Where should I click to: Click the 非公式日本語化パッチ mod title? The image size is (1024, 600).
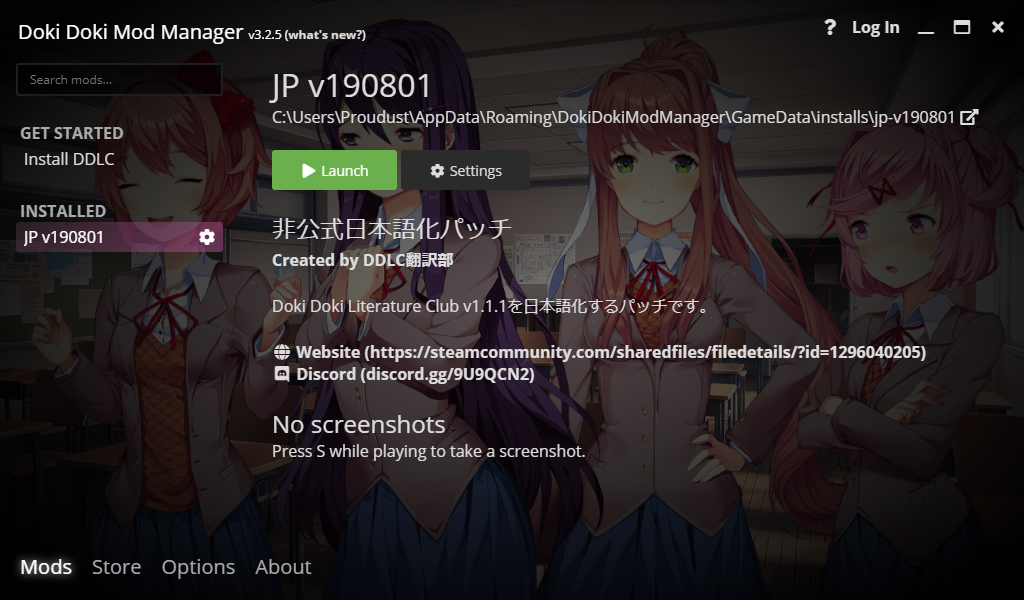(x=392, y=229)
